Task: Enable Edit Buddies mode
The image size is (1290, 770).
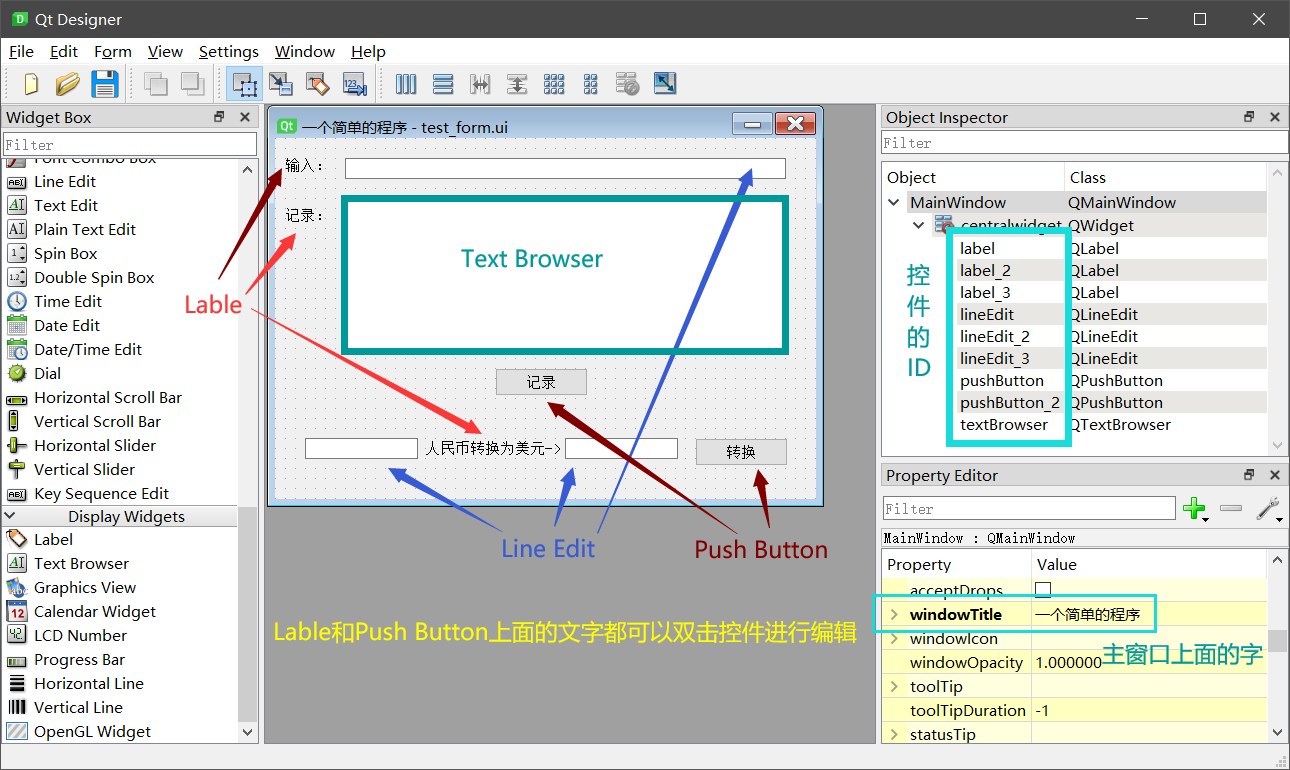Action: (318, 84)
